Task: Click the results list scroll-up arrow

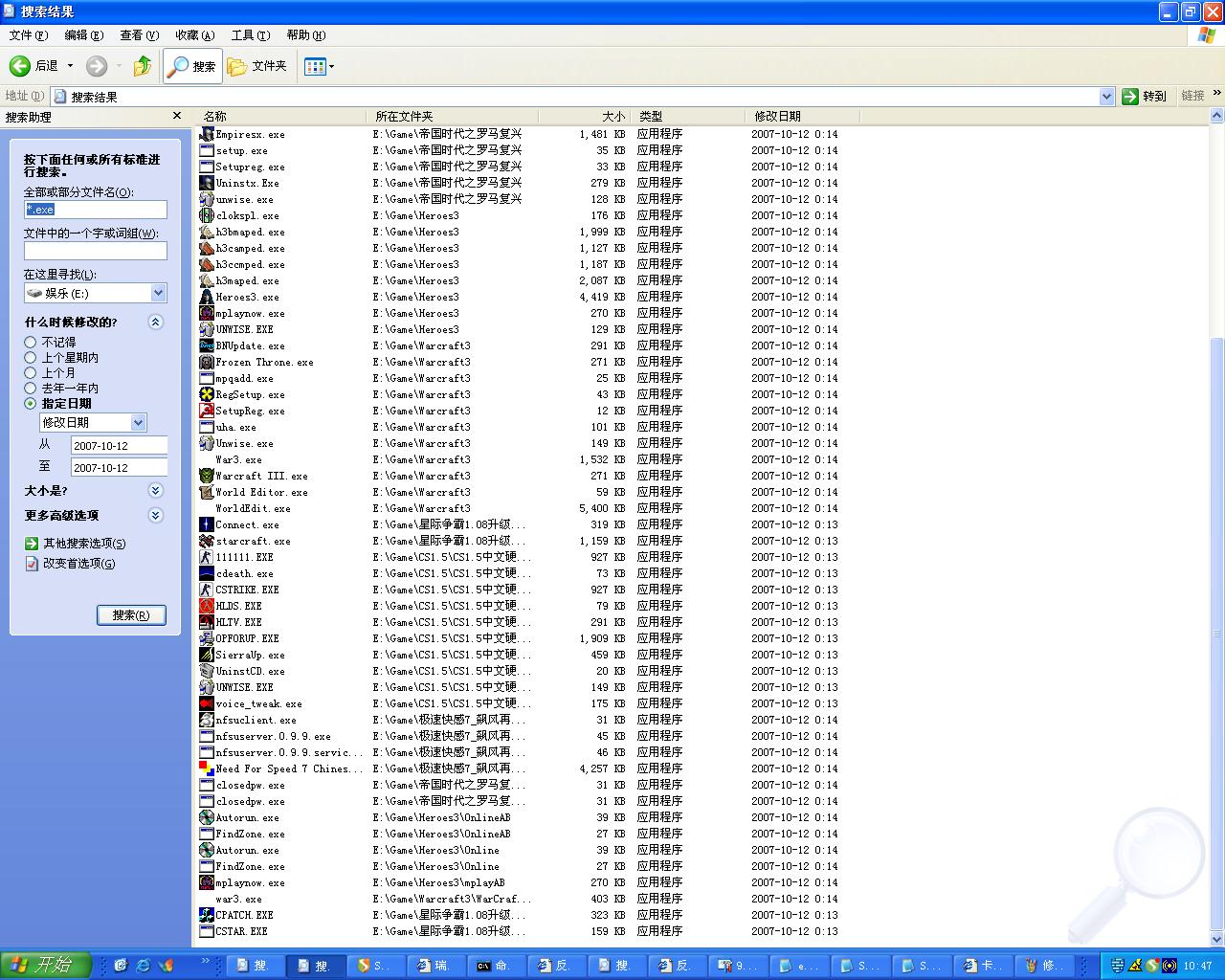Action: (x=1217, y=116)
